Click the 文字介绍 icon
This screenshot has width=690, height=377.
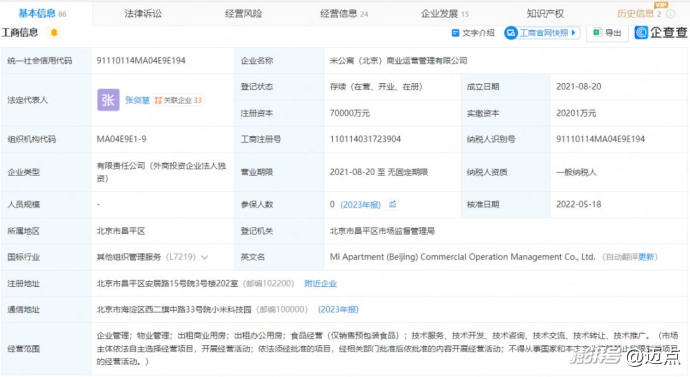[455, 33]
